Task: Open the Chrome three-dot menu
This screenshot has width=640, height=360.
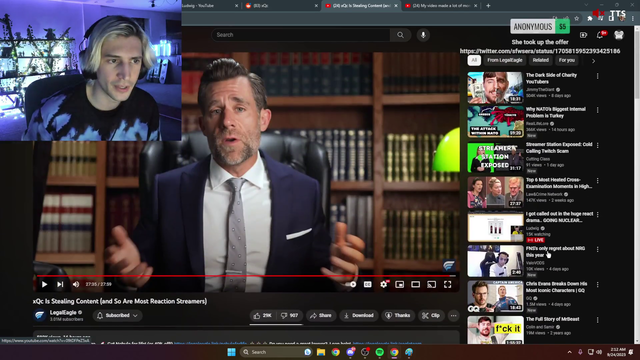Action: [x=633, y=18]
